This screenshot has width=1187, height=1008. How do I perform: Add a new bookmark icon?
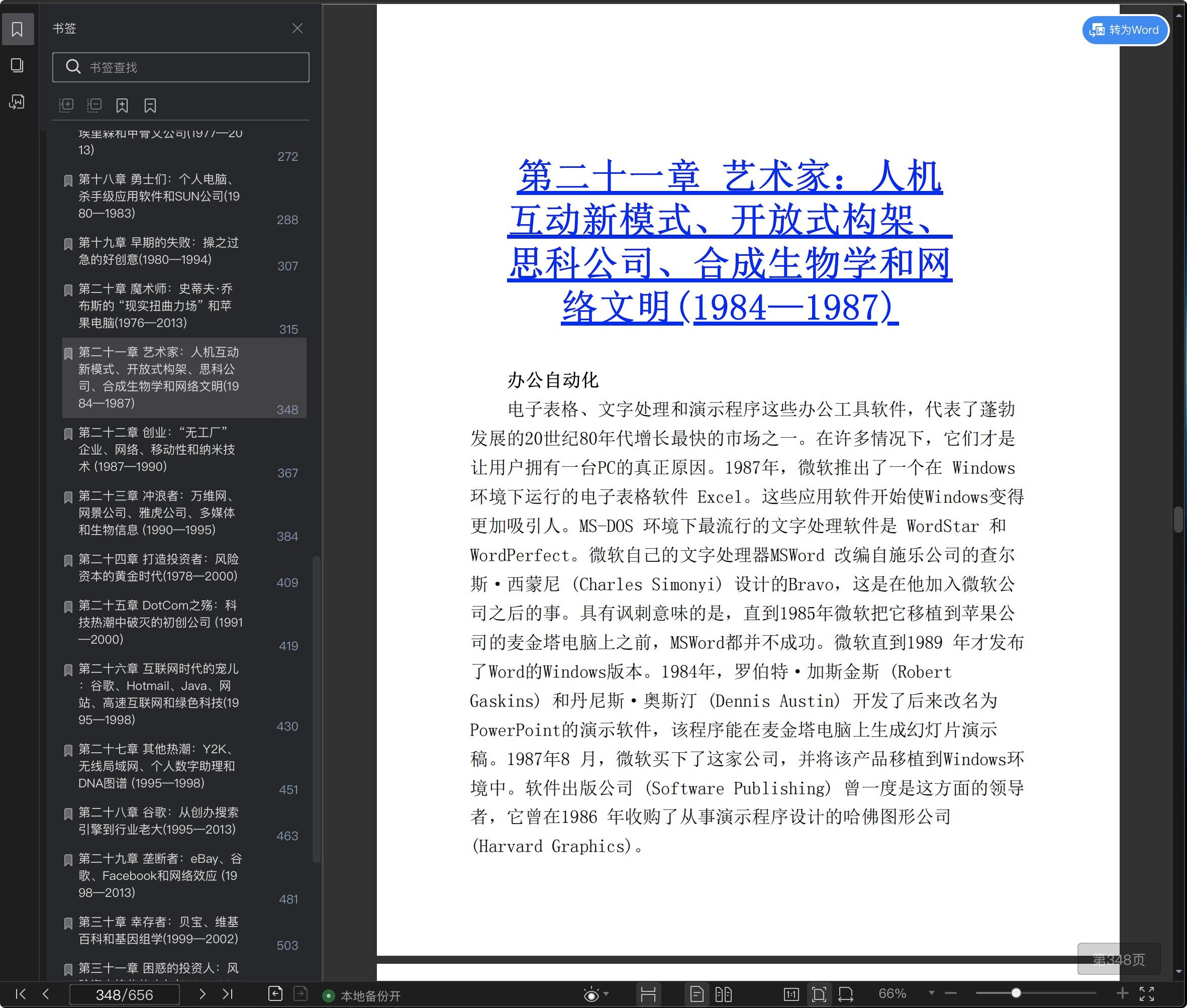click(122, 105)
